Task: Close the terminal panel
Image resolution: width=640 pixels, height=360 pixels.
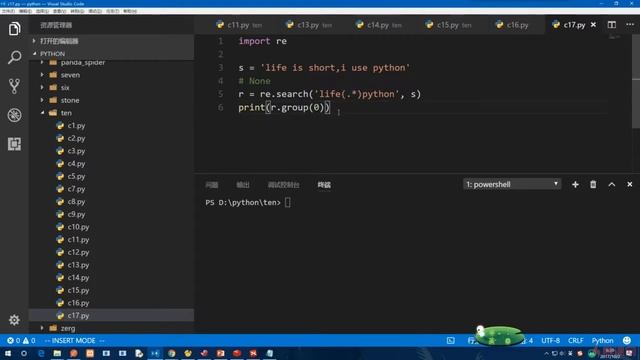Action: pyautogui.click(x=630, y=184)
